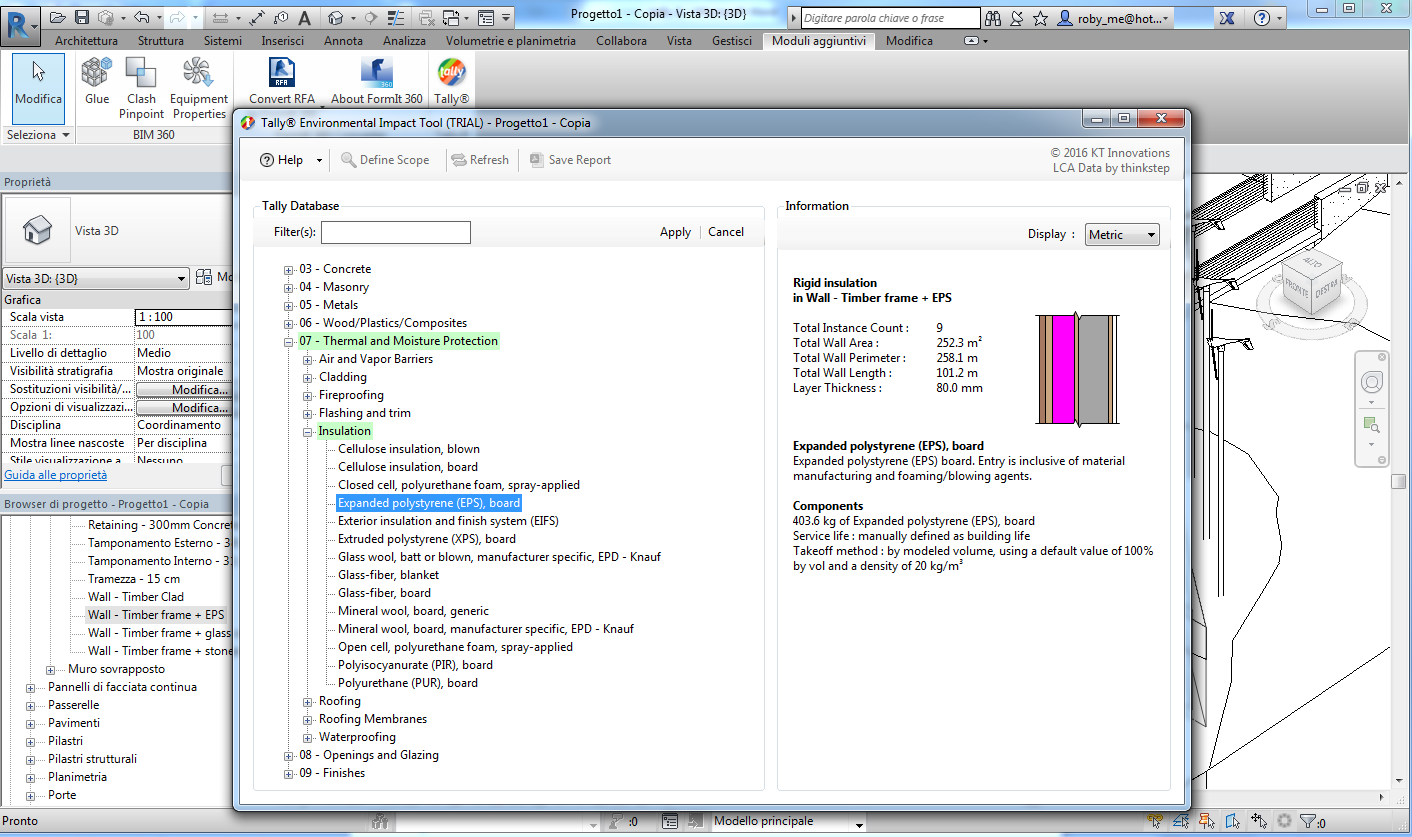Expand the 03 - Concrete category
Screen dimensions: 1412x837
[289, 270]
